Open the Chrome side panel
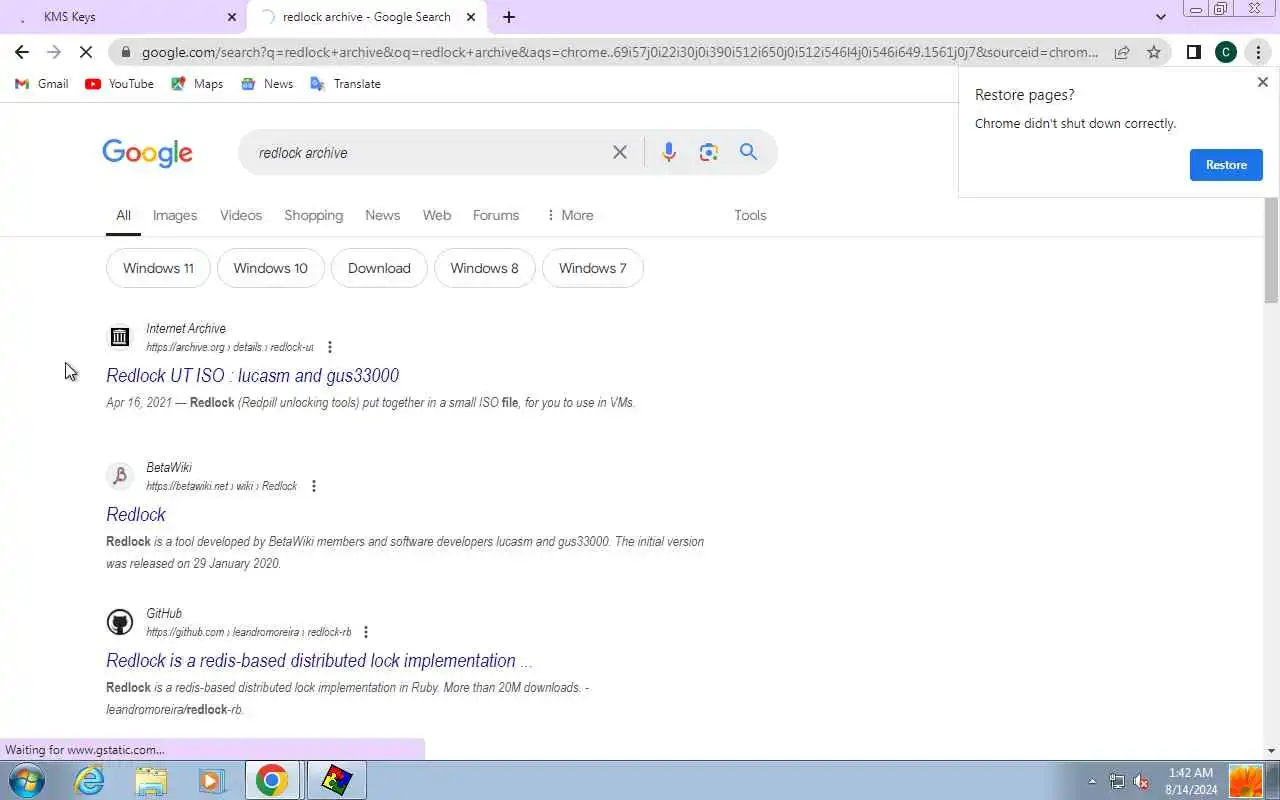 click(1193, 52)
